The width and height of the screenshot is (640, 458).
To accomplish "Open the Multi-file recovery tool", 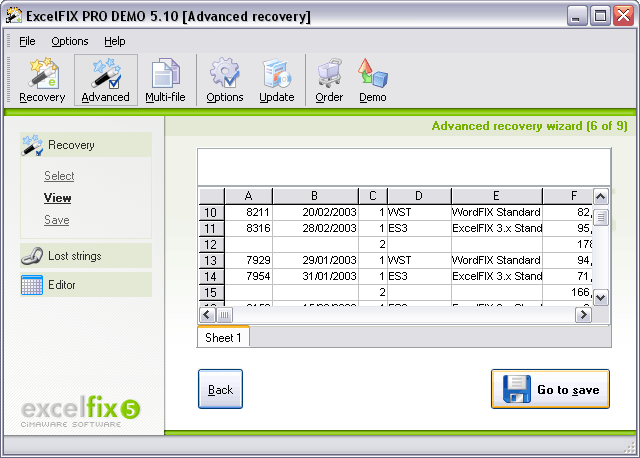I will click(165, 80).
